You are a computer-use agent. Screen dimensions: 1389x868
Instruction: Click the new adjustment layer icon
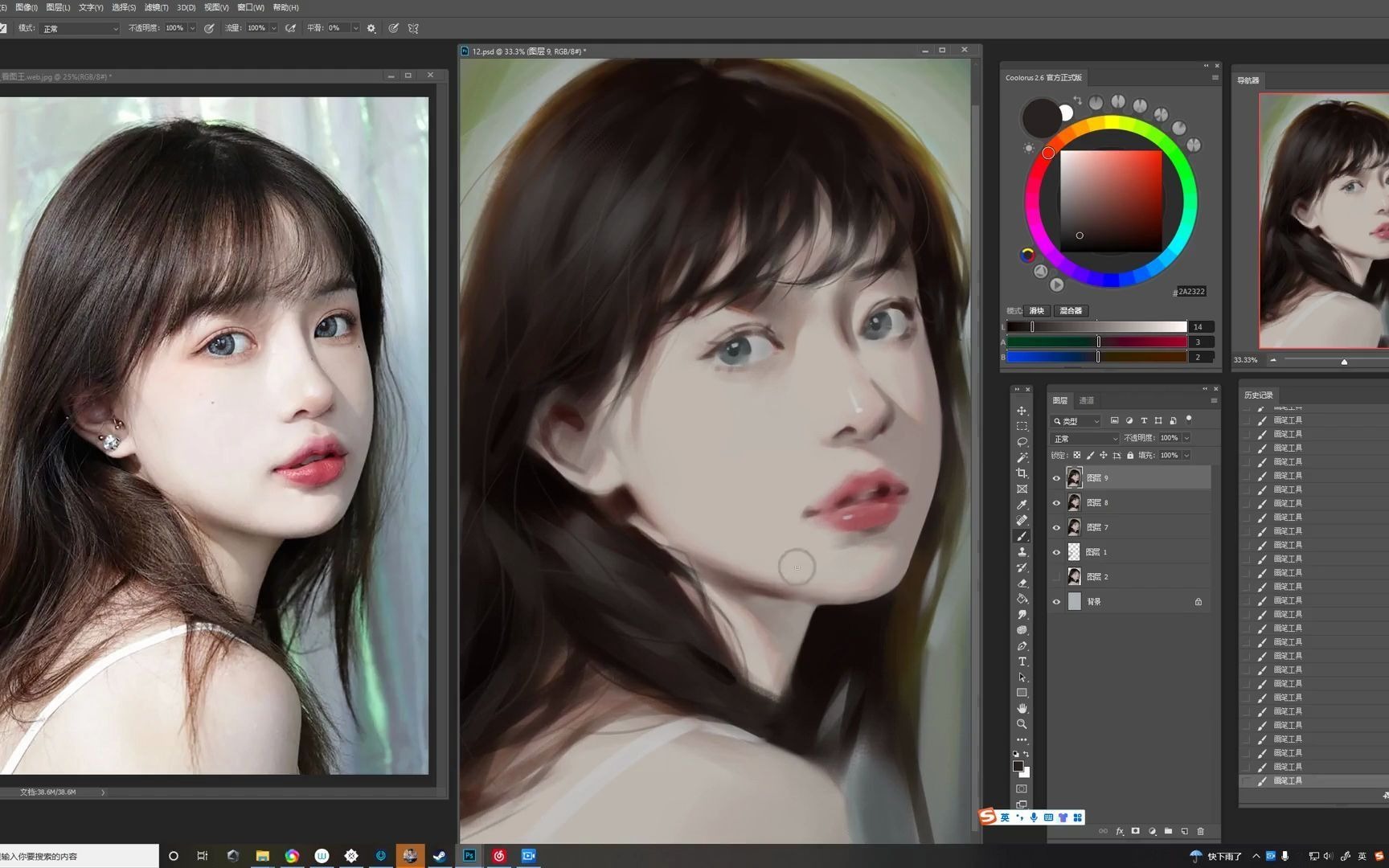1152,831
